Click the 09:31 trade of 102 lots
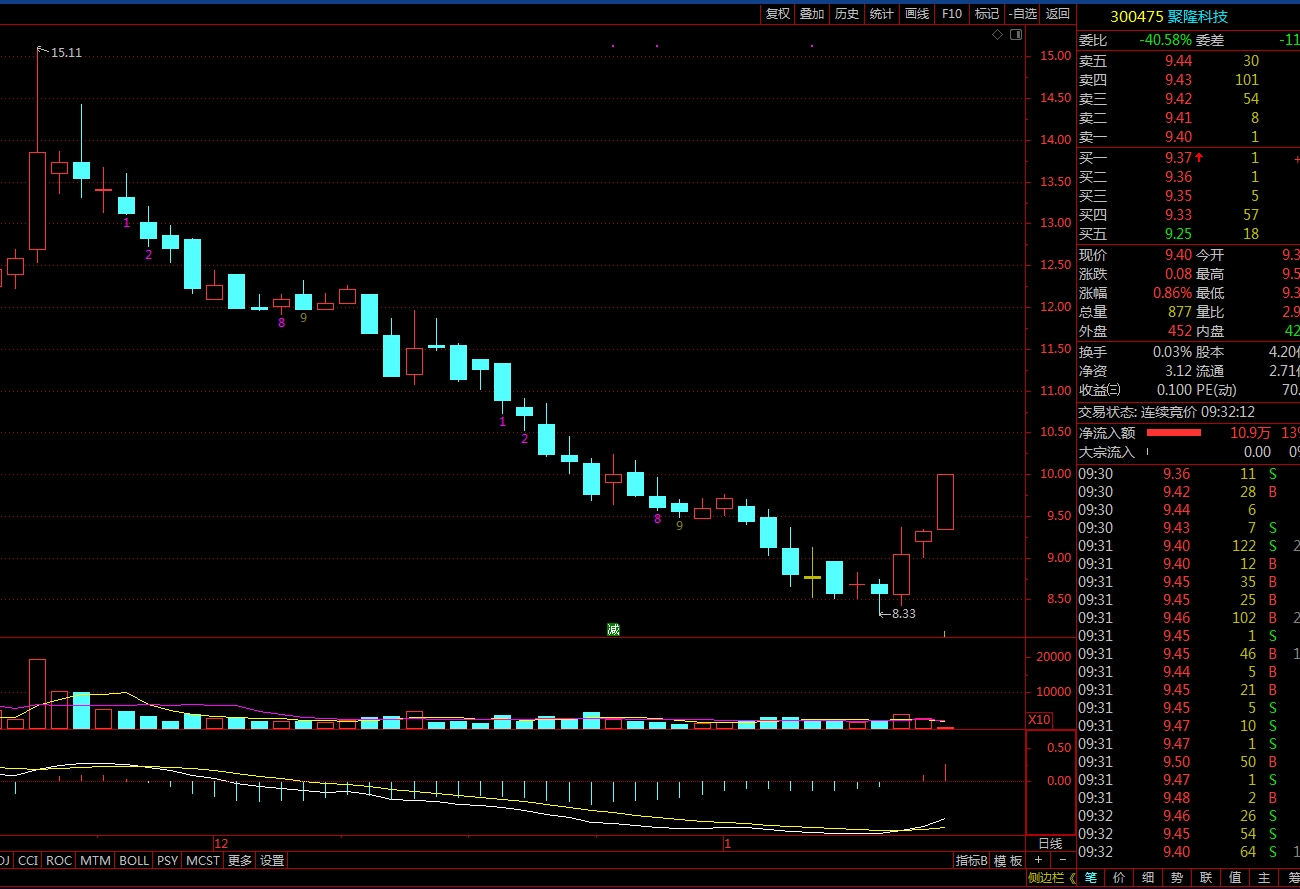Screen dimensions: 1300x889 click(x=1188, y=618)
